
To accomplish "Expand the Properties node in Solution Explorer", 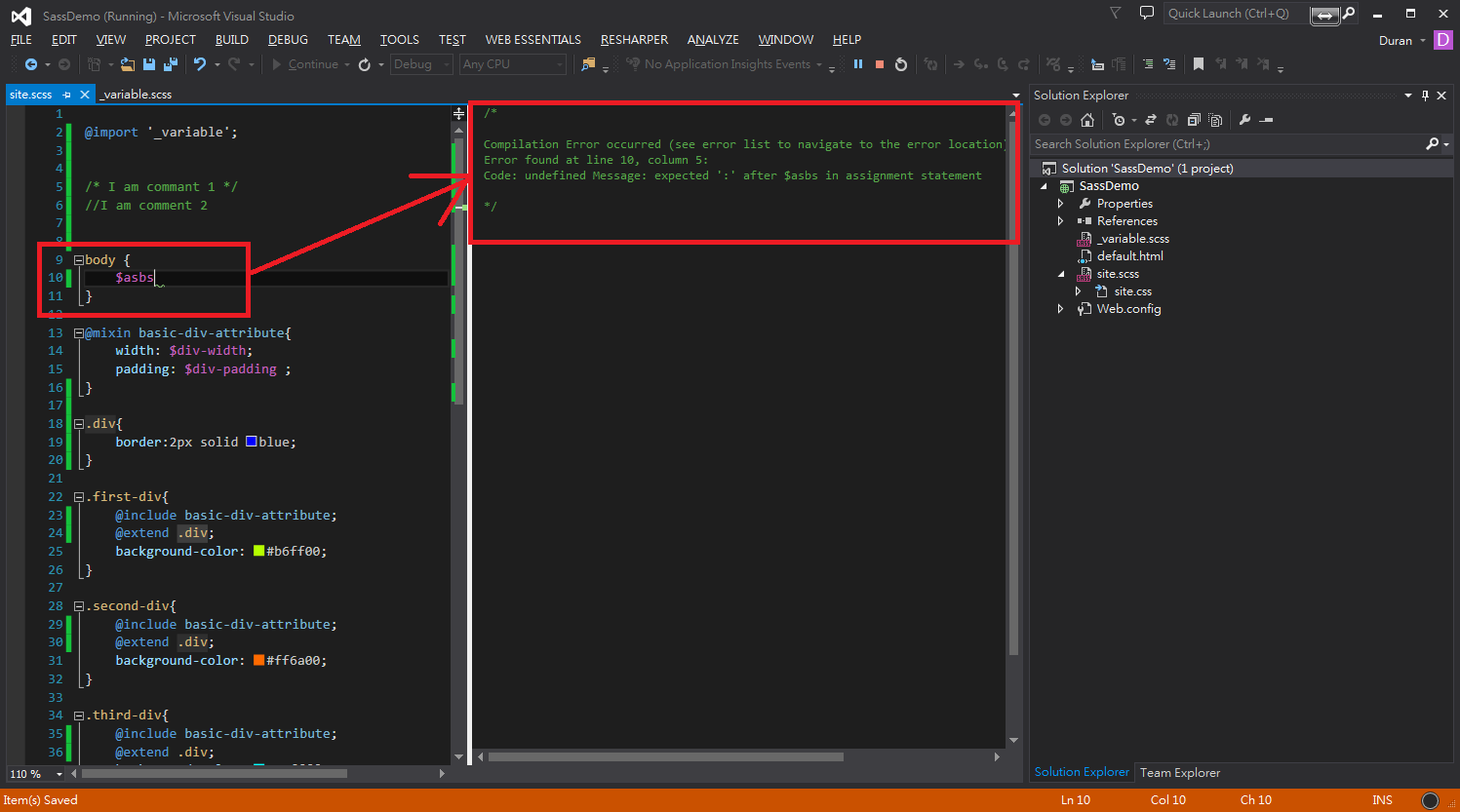I will pos(1061,204).
